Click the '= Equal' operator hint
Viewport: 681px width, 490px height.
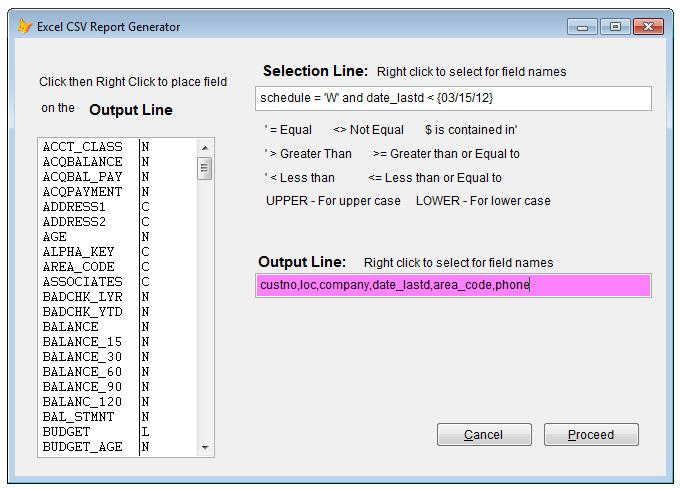point(288,130)
